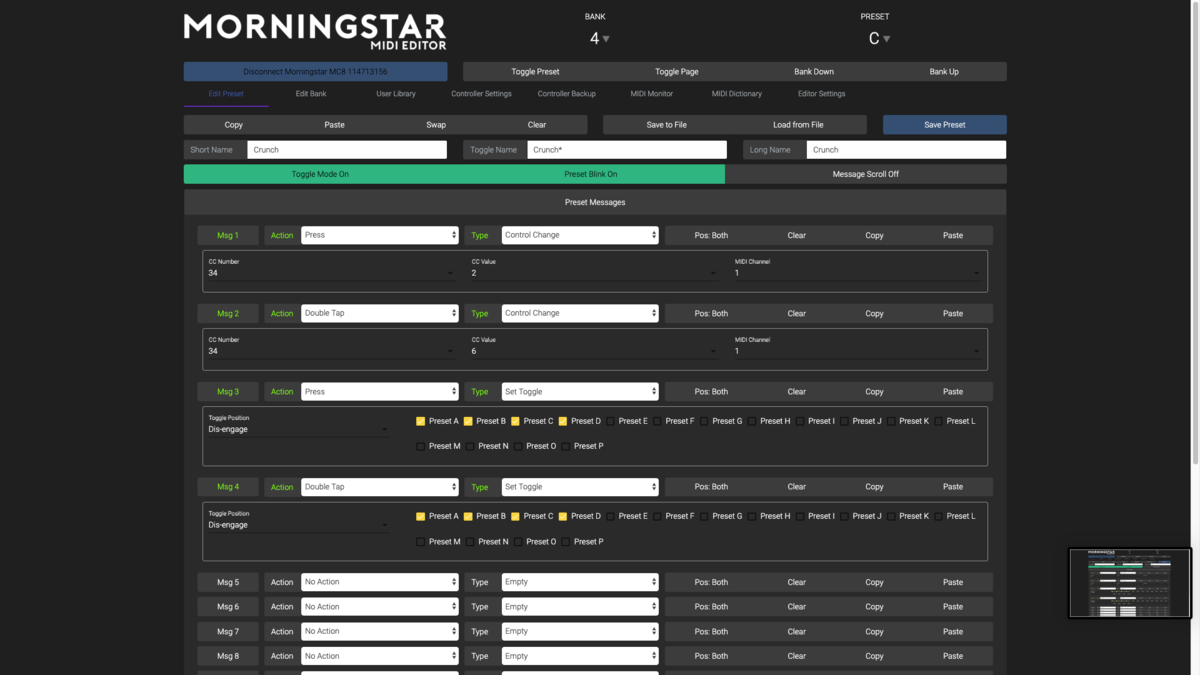Click Paste for Msg 3

(x=953, y=392)
